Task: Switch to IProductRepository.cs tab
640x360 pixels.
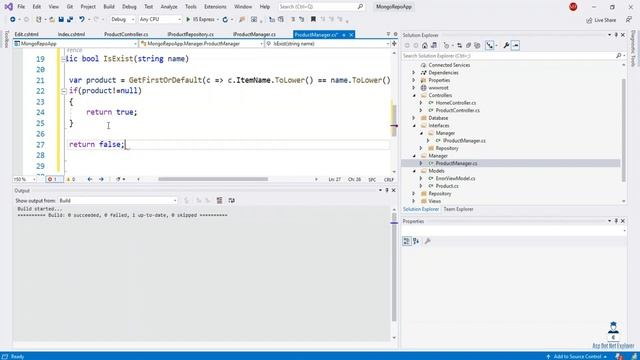Action: [191, 34]
